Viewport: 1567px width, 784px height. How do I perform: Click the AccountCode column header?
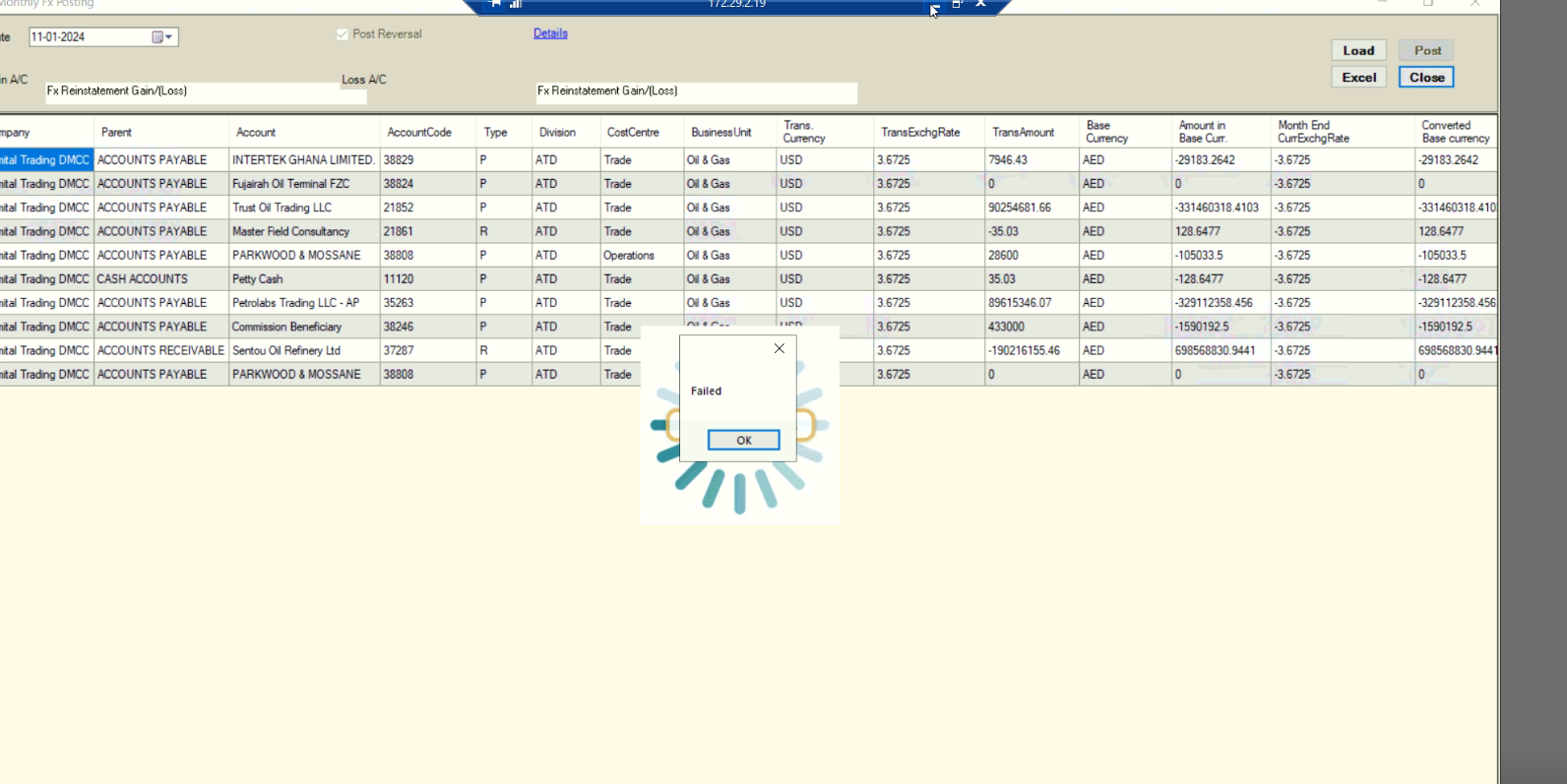coord(419,132)
